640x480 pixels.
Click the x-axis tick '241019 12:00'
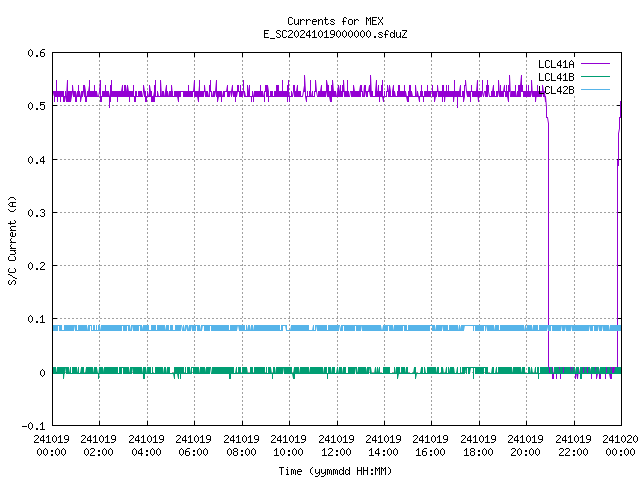point(336,445)
